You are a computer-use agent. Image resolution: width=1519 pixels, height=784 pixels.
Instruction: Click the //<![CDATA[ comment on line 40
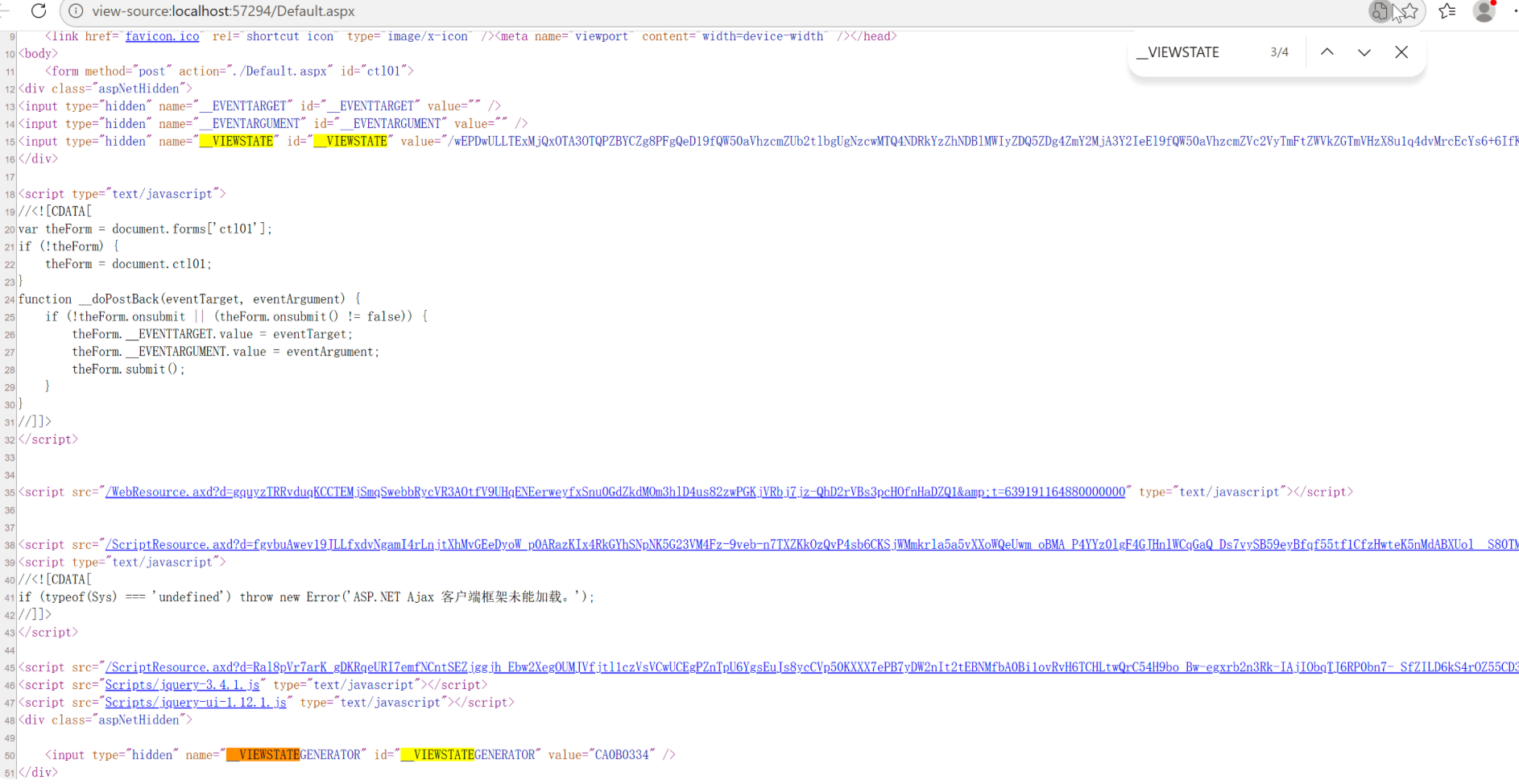(56, 580)
